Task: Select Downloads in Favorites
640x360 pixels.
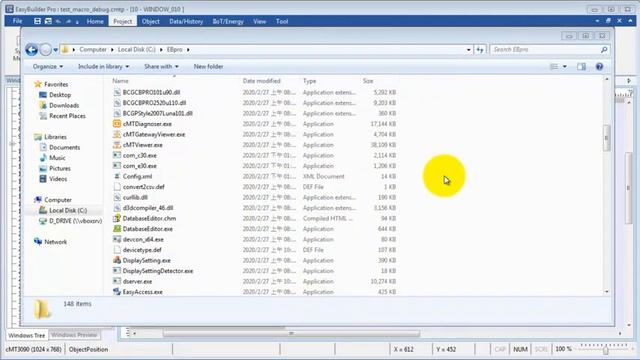Action: (64, 105)
